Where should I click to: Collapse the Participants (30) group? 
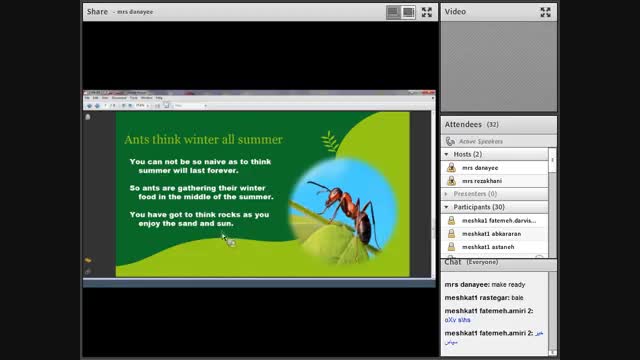coord(447,207)
